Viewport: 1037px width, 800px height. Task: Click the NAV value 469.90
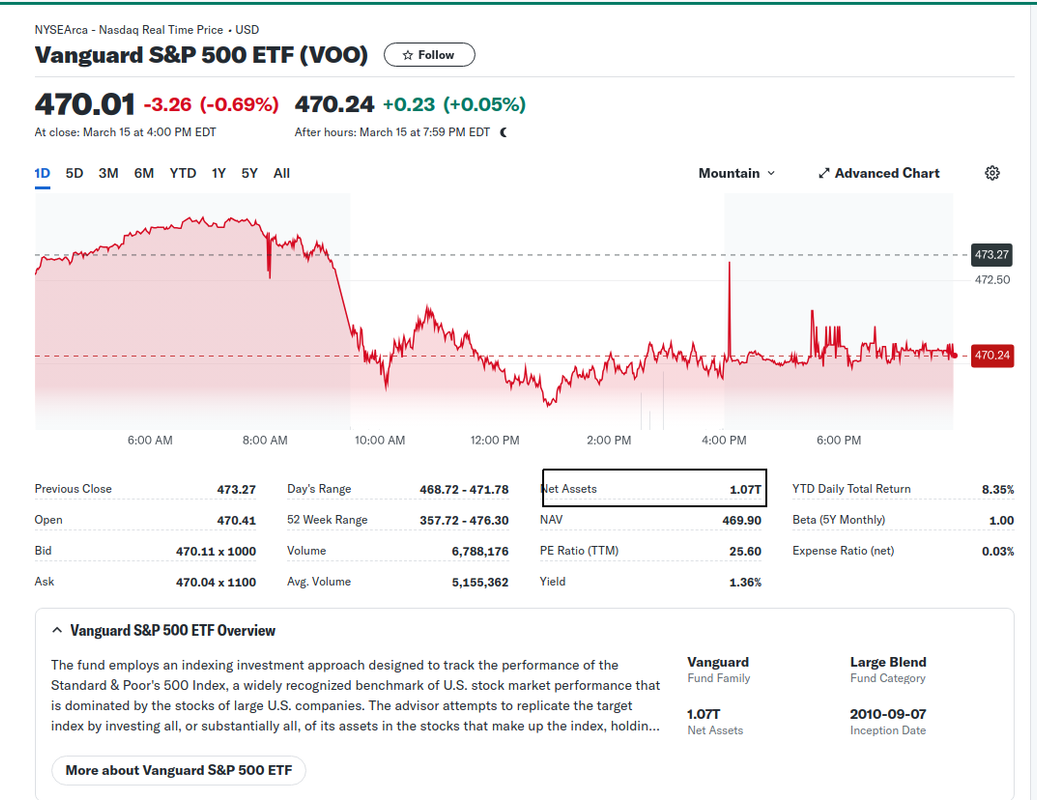click(741, 520)
